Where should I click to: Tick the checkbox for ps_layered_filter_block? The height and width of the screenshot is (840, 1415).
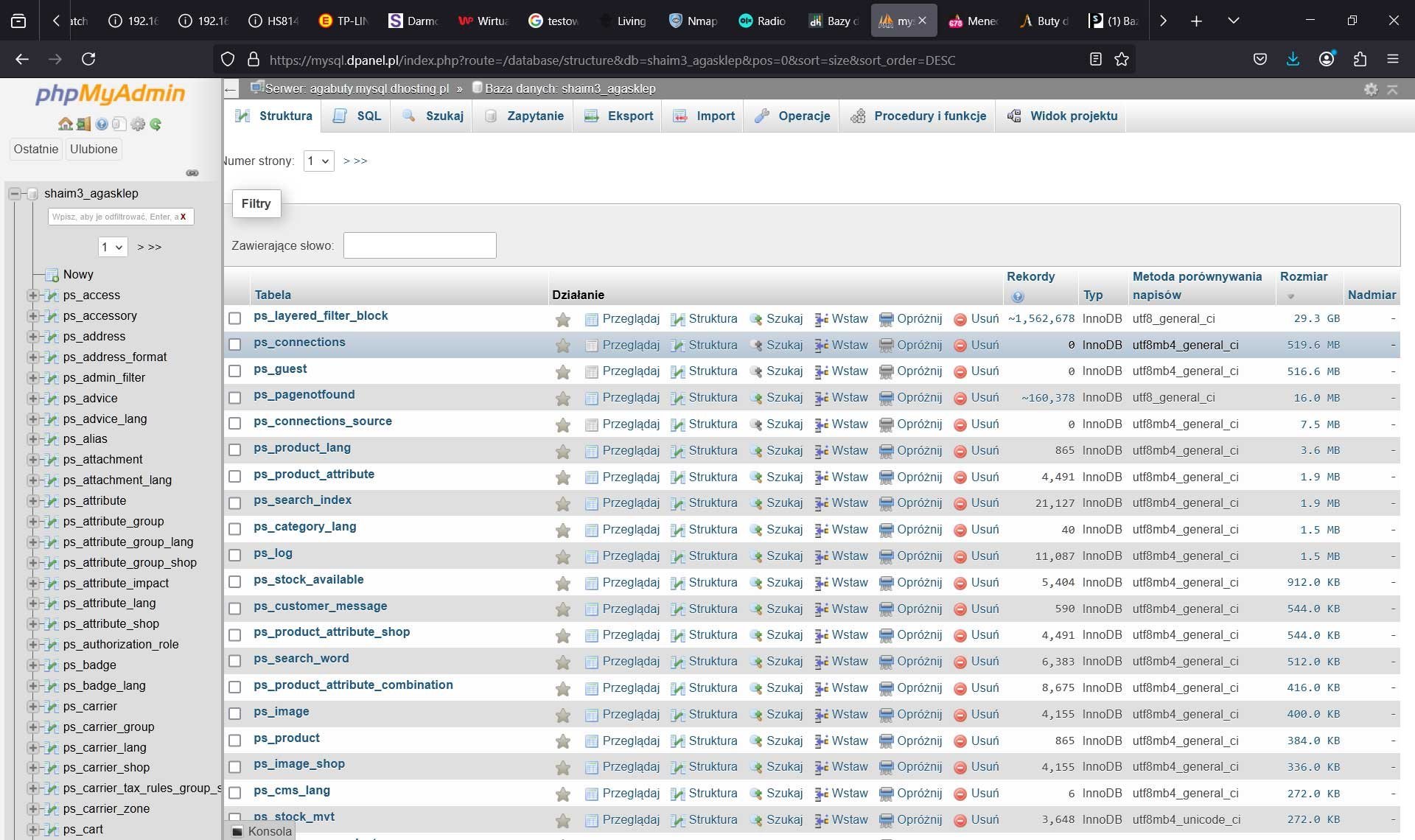click(x=235, y=318)
